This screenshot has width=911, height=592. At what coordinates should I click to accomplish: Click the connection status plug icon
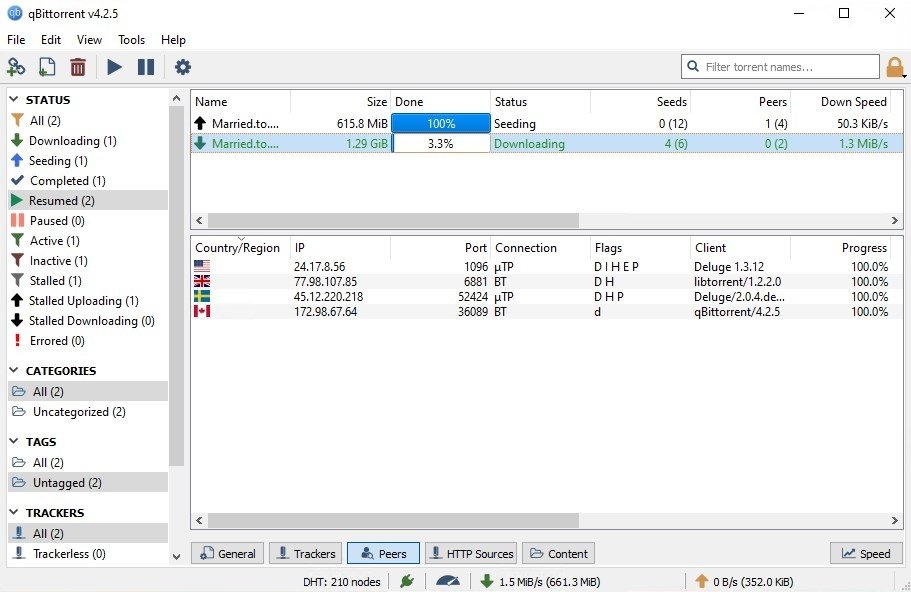tap(406, 581)
